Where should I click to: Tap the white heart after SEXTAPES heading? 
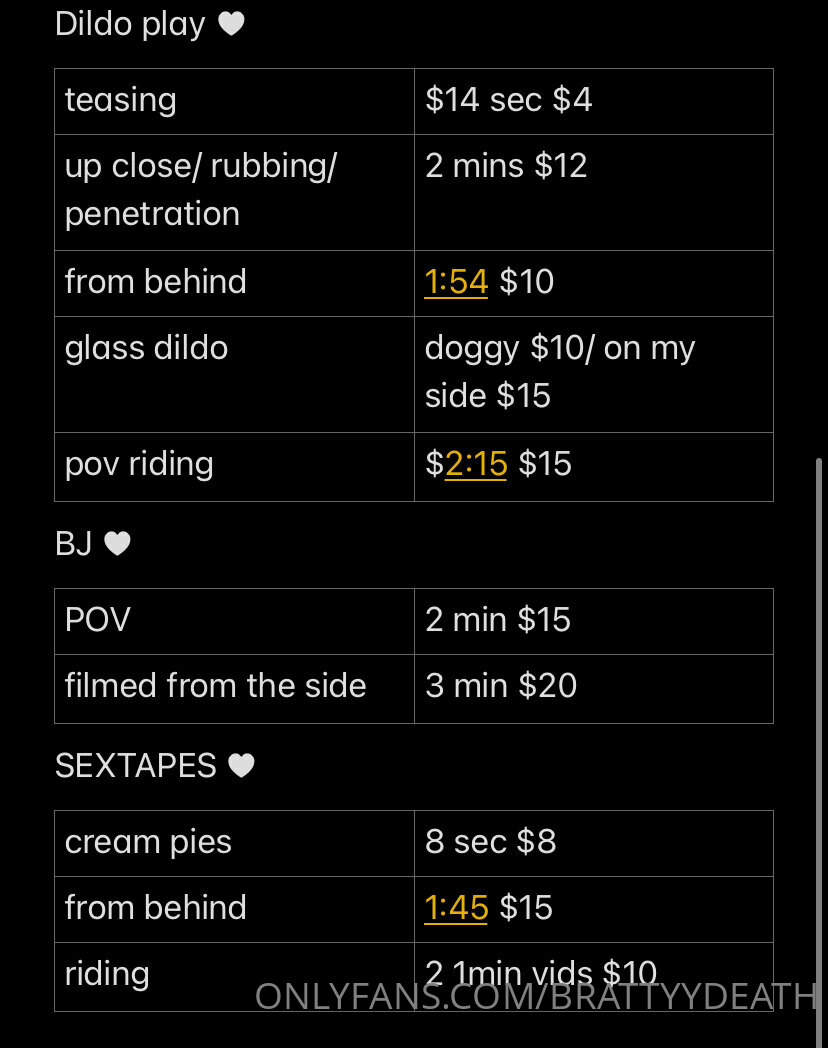(241, 766)
